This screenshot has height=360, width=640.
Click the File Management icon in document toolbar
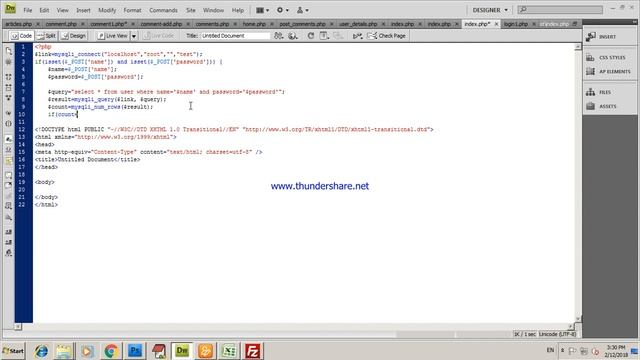[278, 36]
